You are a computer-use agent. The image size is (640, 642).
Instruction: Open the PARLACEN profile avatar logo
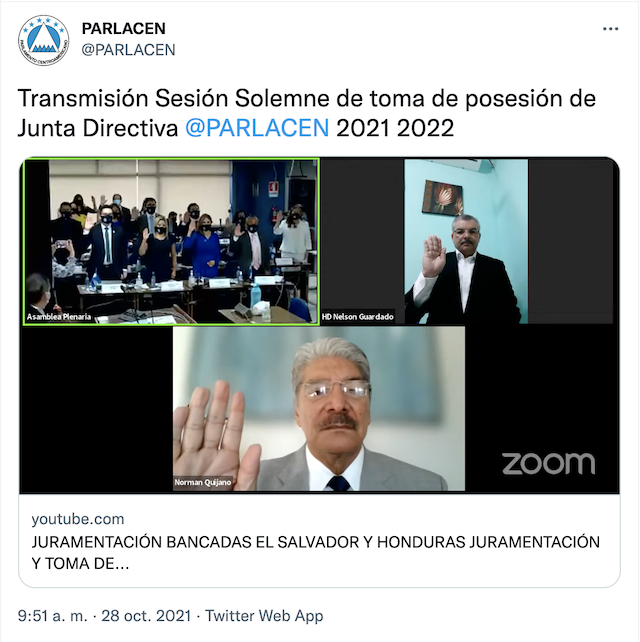(x=43, y=40)
